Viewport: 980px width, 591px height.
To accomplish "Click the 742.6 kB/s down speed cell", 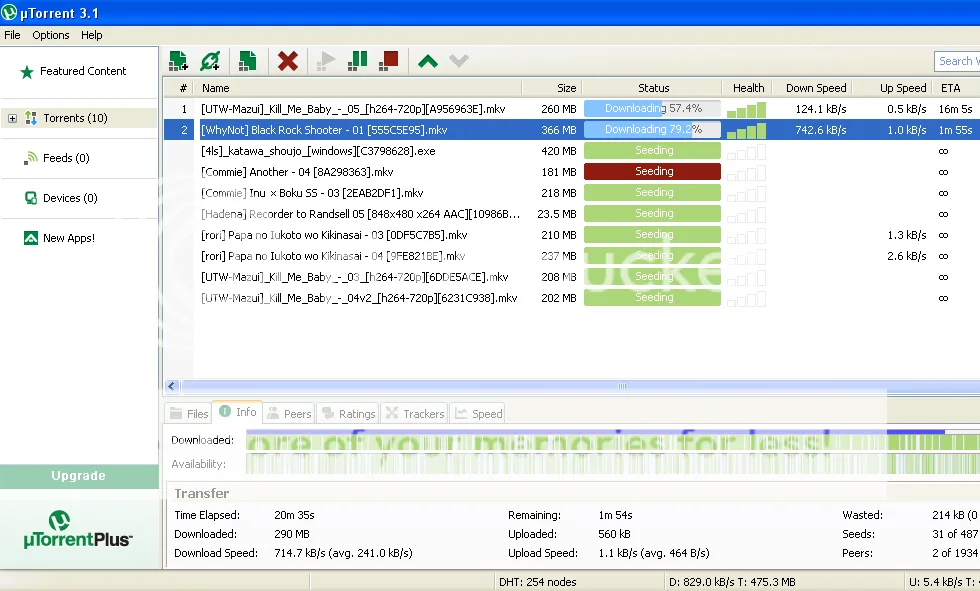I will [821, 130].
